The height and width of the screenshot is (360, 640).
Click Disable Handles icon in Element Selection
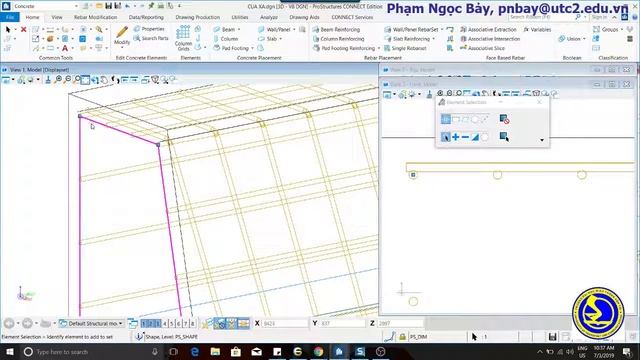504,119
